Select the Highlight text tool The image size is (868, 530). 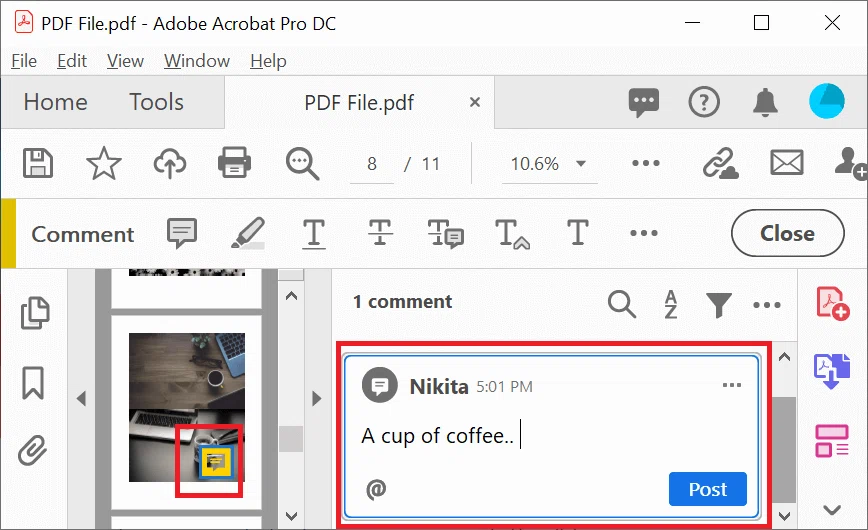(x=247, y=233)
